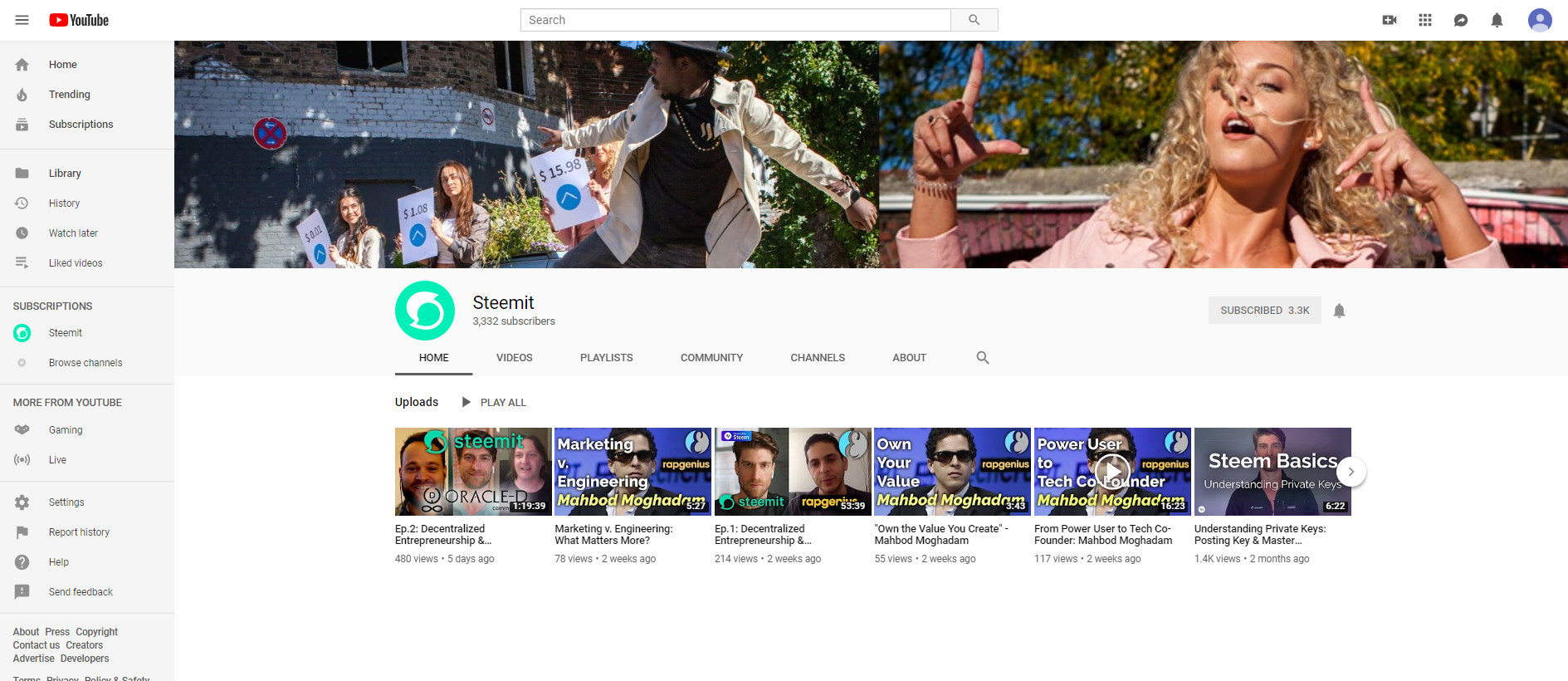This screenshot has width=1568, height=681.
Task: Open the Developers footer link
Action: pos(85,659)
